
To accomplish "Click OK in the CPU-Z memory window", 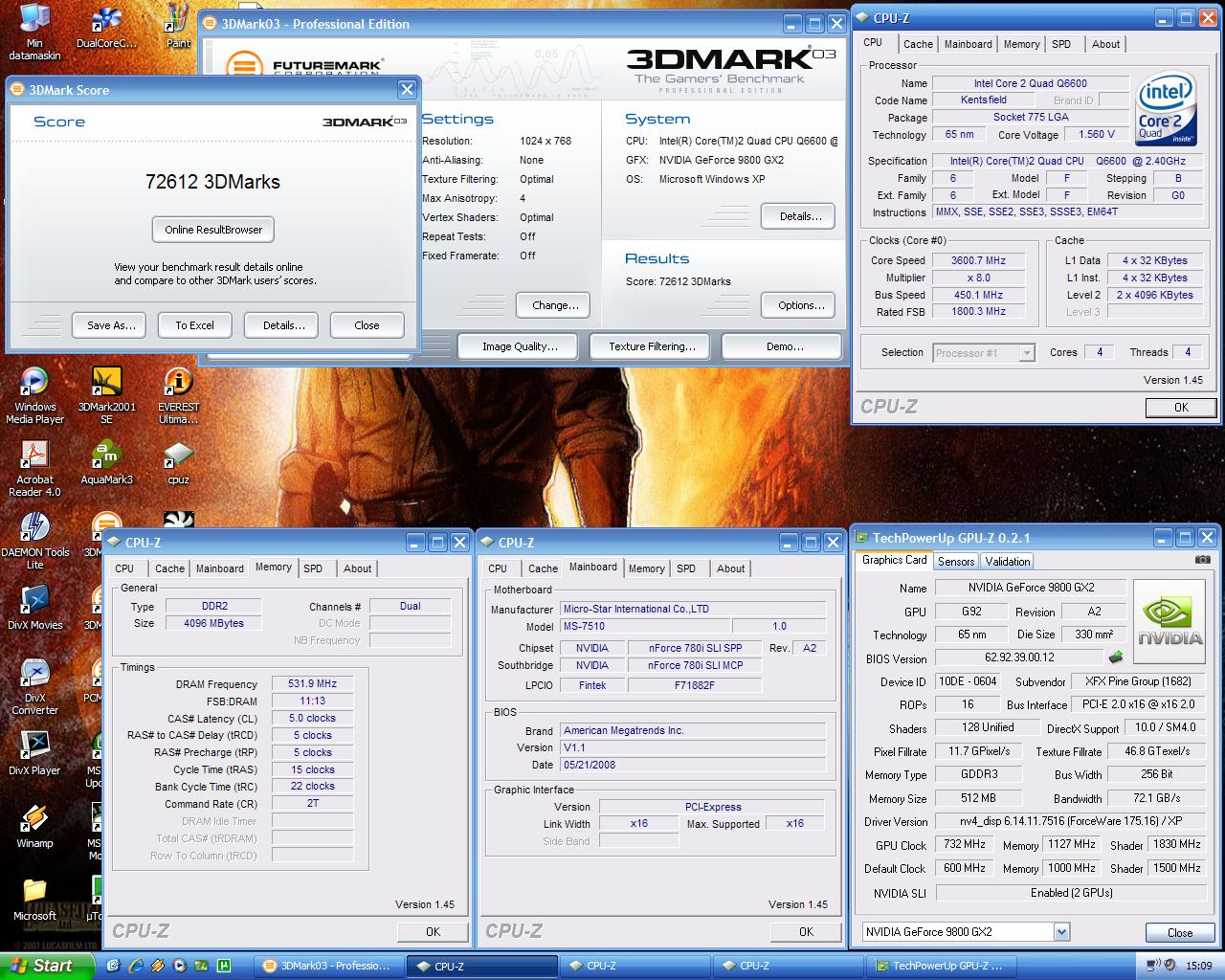I will pyautogui.click(x=433, y=931).
